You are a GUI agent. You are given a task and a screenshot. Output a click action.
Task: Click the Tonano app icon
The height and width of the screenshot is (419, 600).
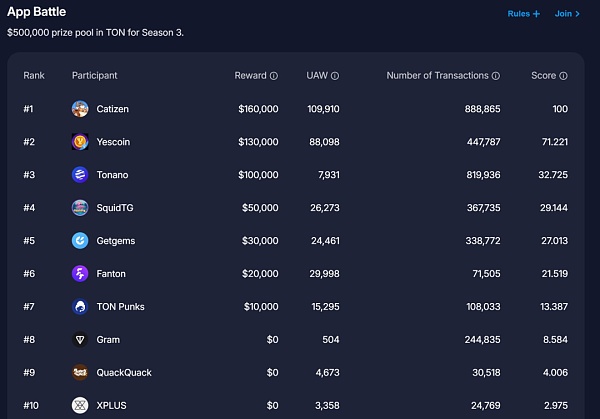(80, 174)
